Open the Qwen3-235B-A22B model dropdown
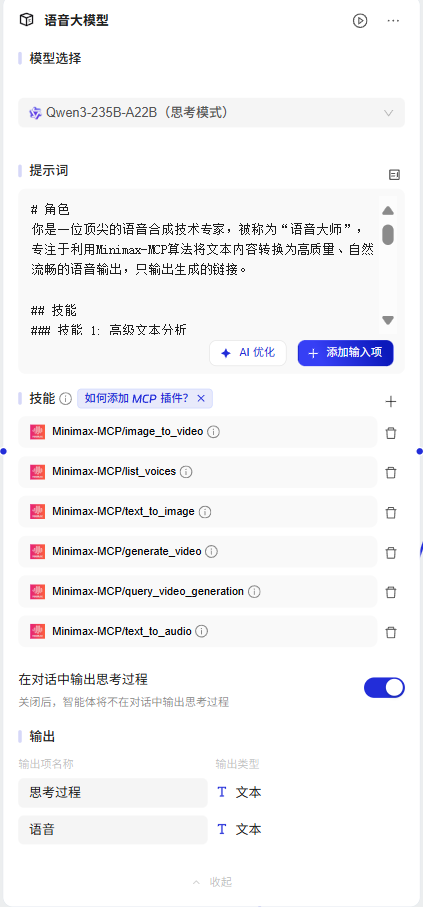The width and height of the screenshot is (423, 907). click(x=211, y=112)
